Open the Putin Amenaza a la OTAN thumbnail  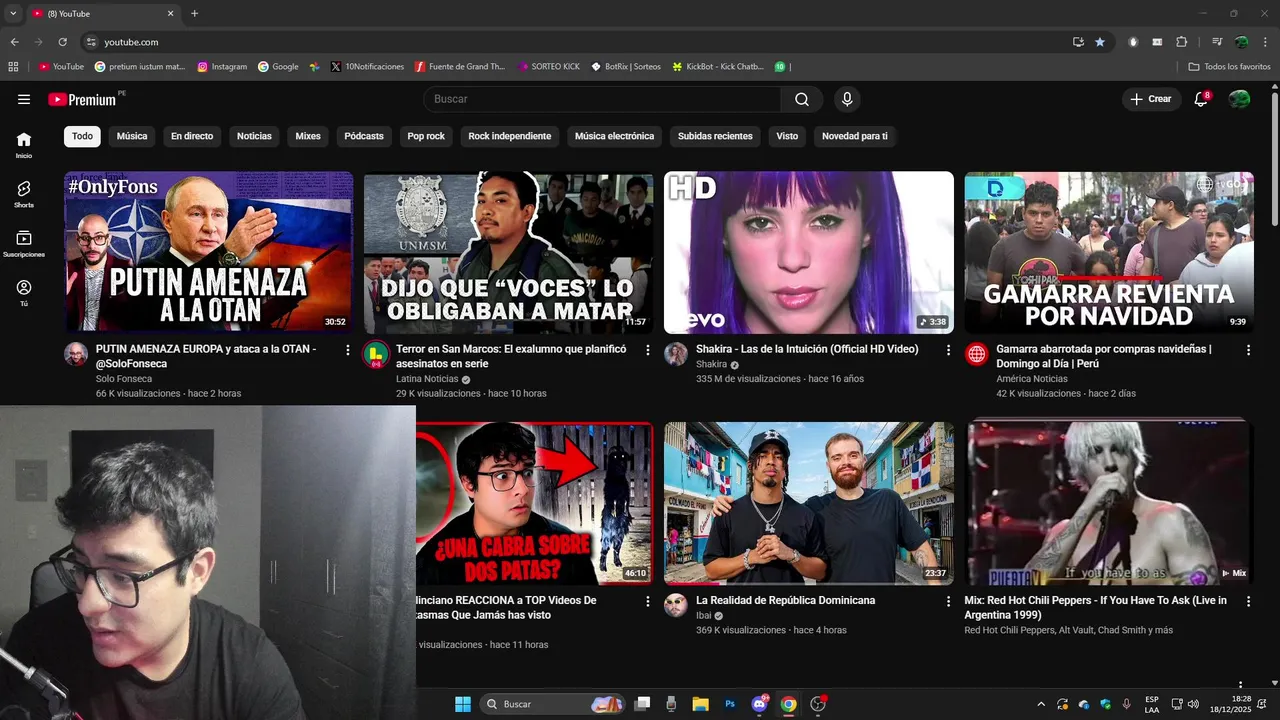tap(209, 252)
